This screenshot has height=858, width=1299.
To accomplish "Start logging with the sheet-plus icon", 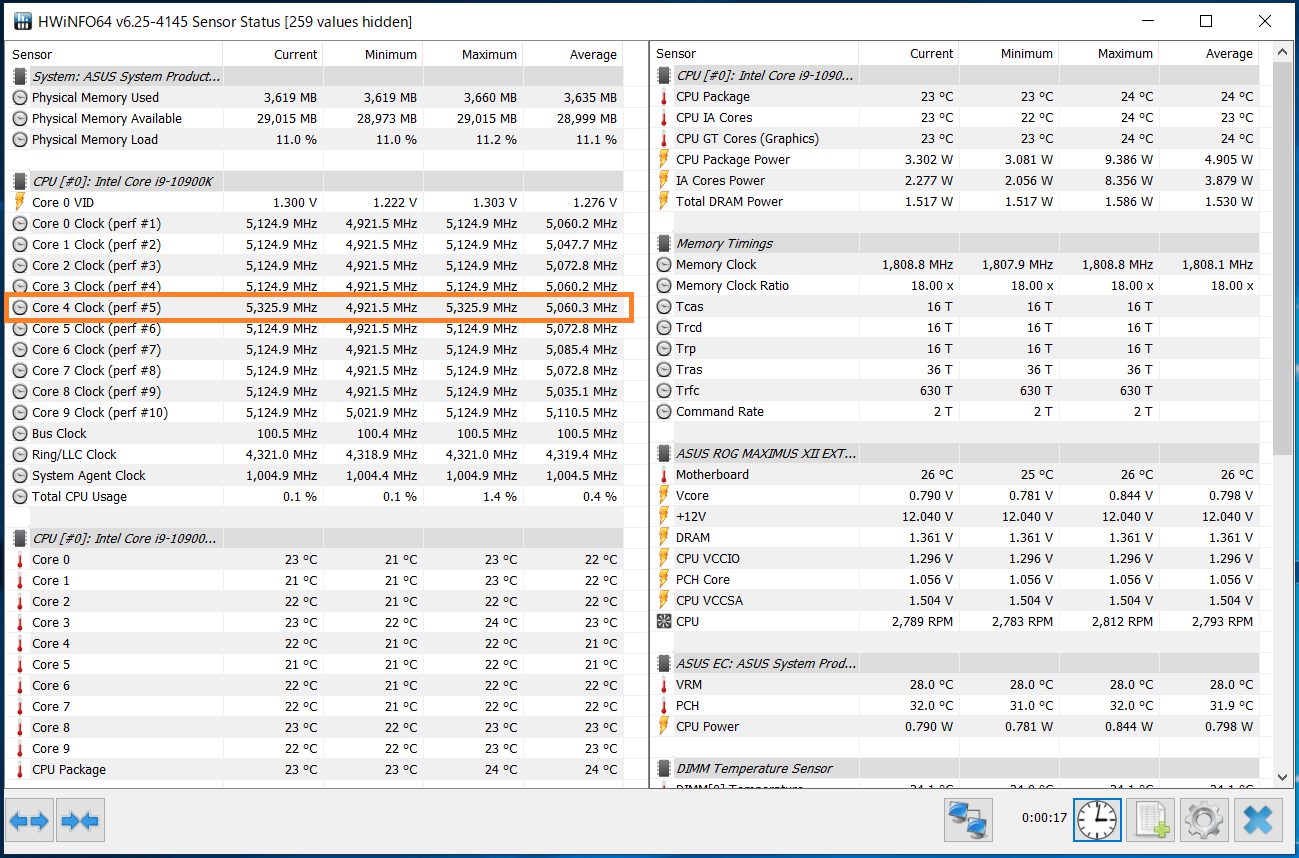I will point(1150,821).
